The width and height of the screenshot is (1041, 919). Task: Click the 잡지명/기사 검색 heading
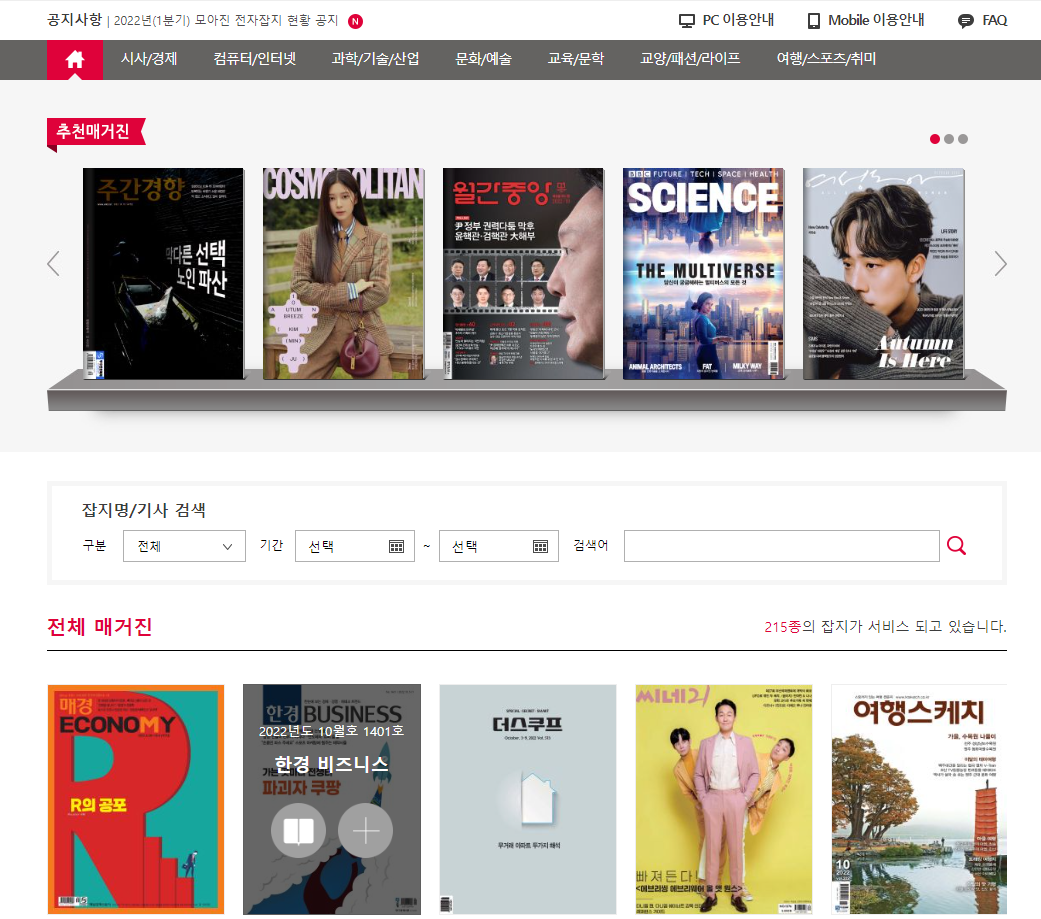pyautogui.click(x=143, y=510)
